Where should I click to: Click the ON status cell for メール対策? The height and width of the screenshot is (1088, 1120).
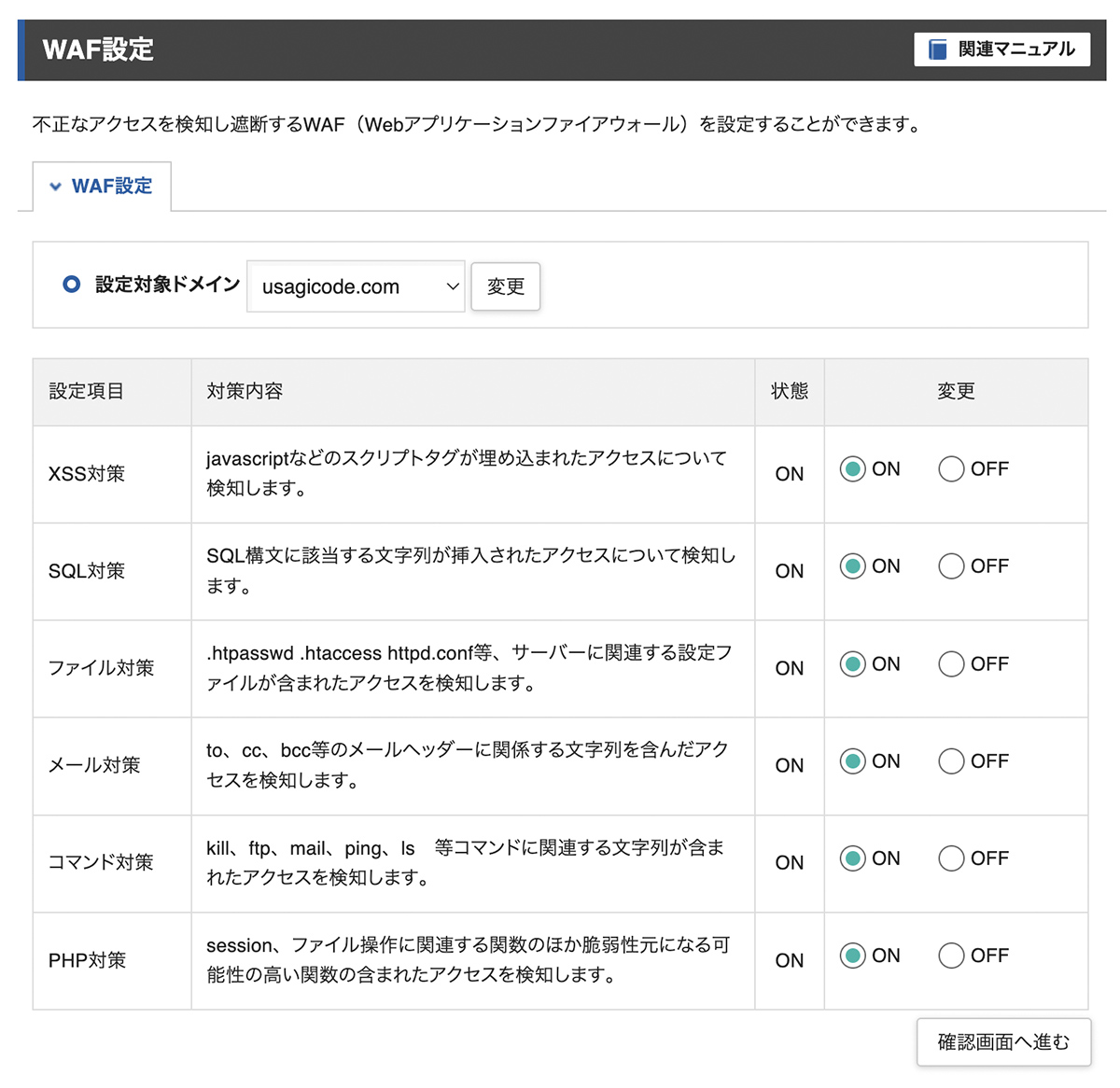pyautogui.click(x=790, y=765)
